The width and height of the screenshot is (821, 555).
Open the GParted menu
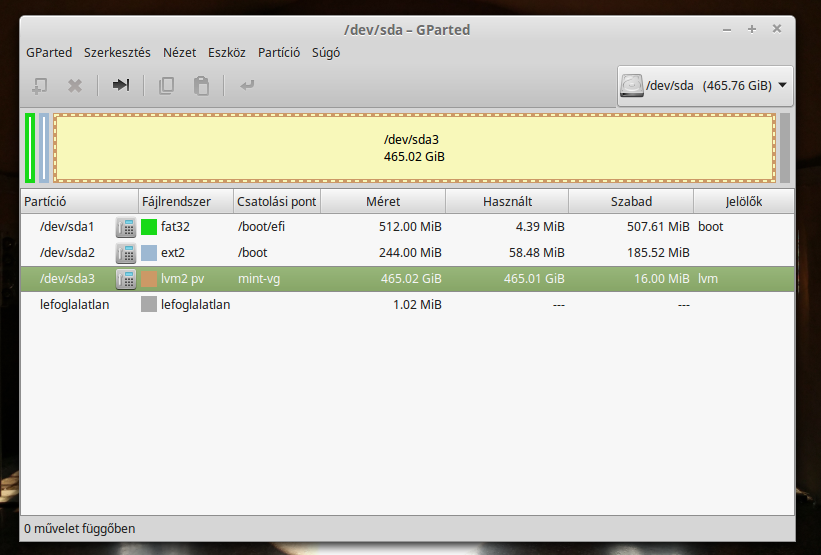tap(49, 52)
